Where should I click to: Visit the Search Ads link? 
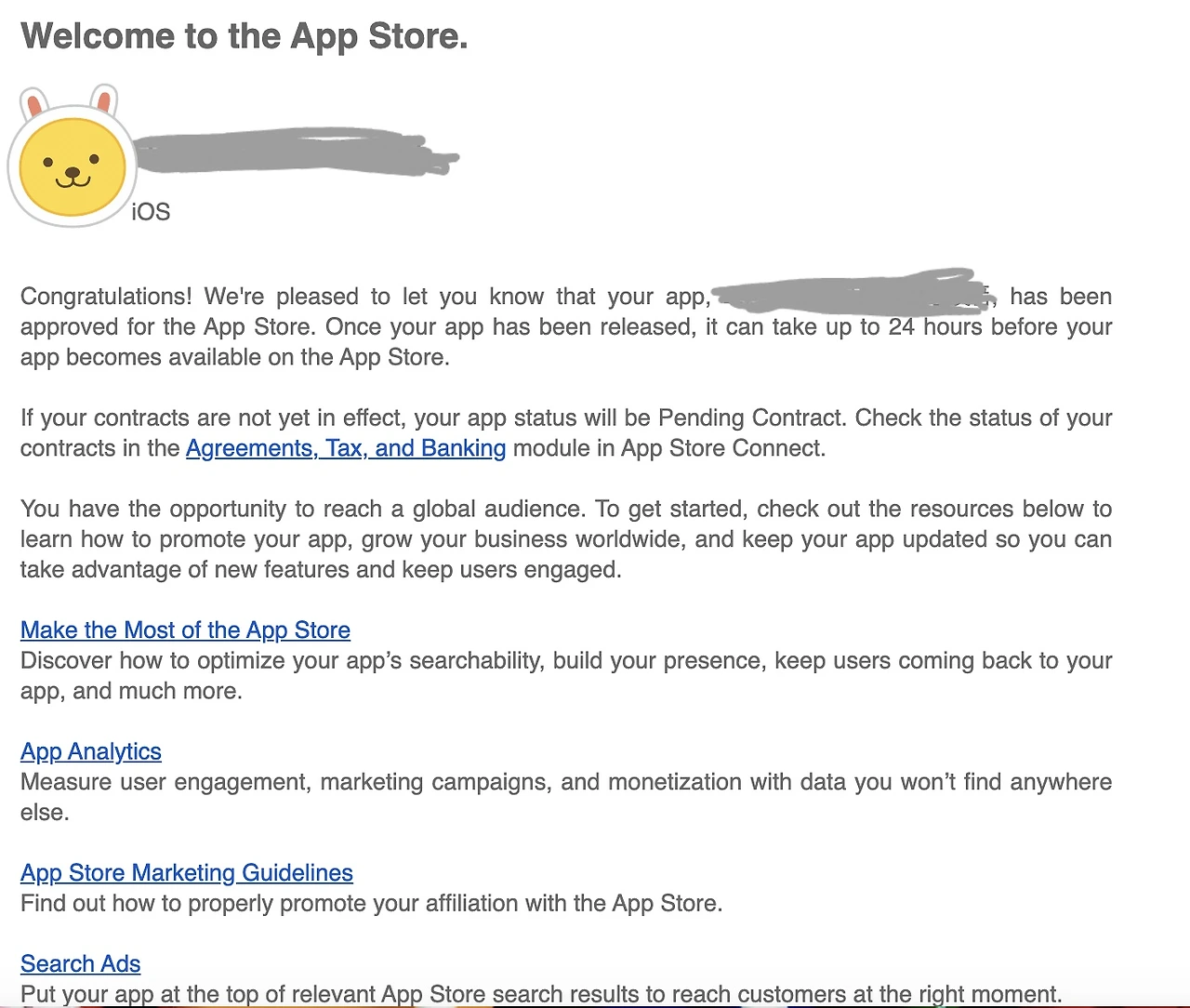coord(81,964)
